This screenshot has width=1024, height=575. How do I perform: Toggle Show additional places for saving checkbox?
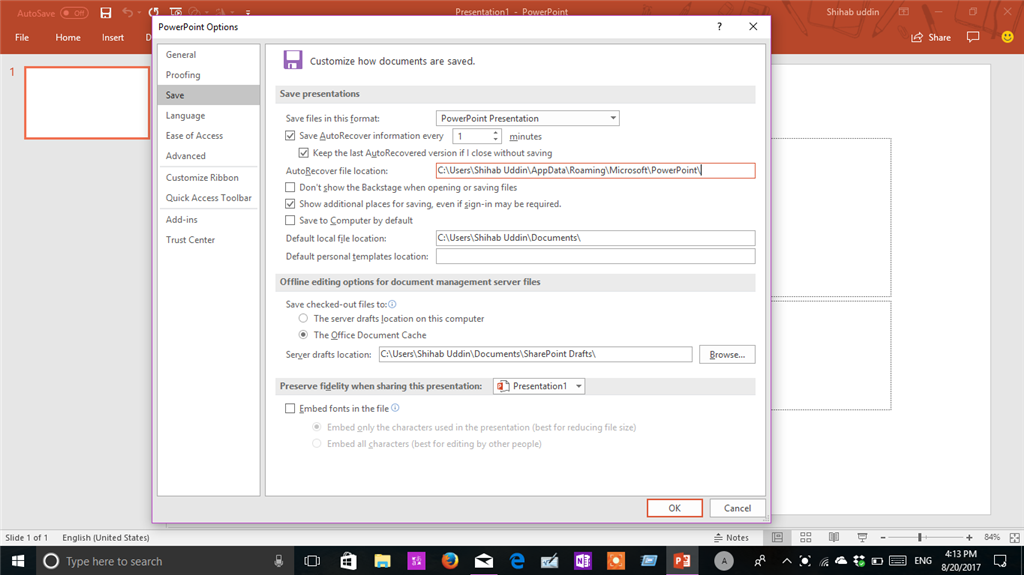(290, 204)
